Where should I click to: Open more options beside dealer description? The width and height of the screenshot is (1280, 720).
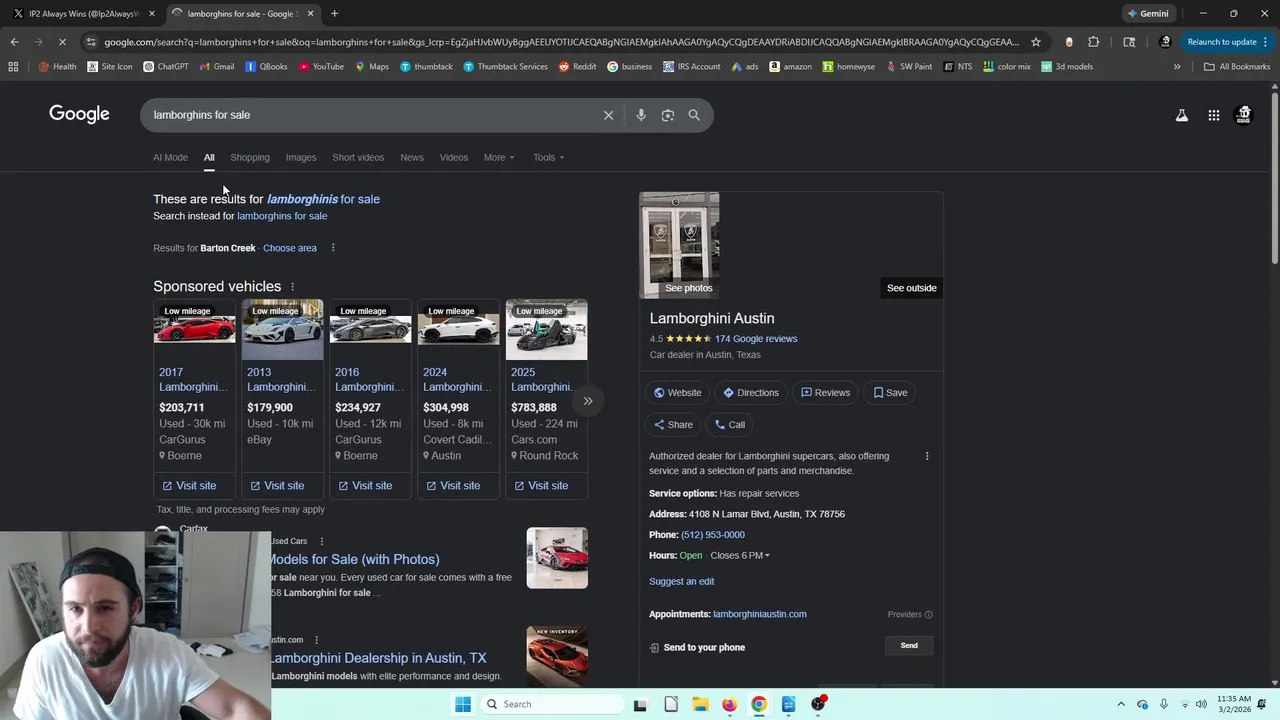(927, 456)
